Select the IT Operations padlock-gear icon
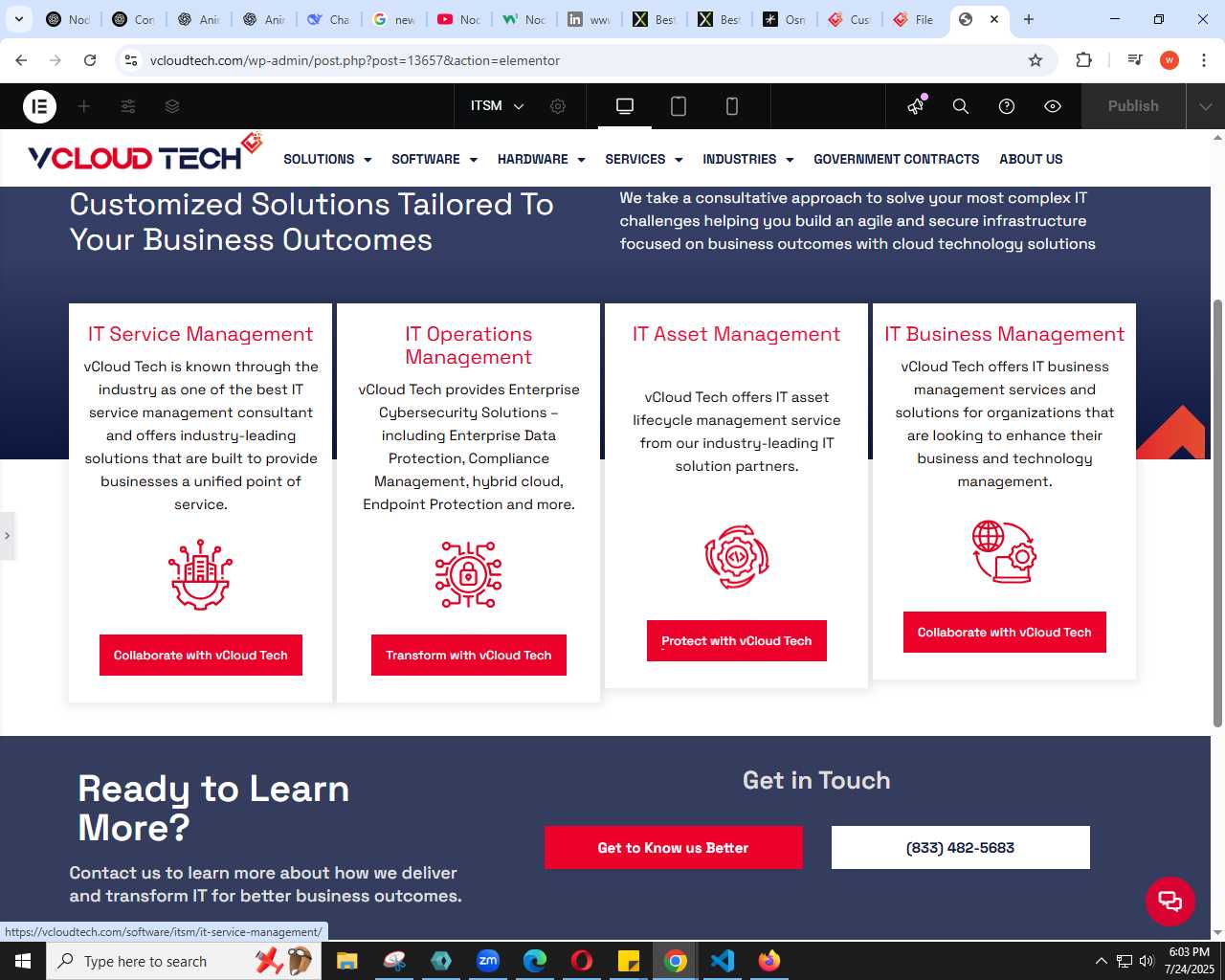1225x980 pixels. coord(469,575)
